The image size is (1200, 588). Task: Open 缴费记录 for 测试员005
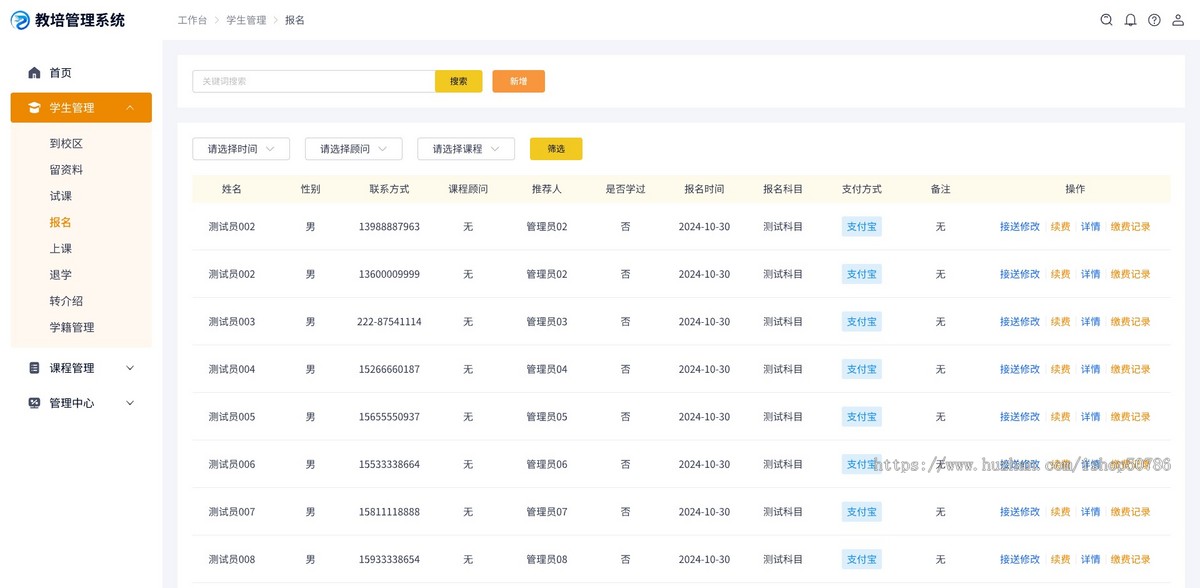point(1130,417)
